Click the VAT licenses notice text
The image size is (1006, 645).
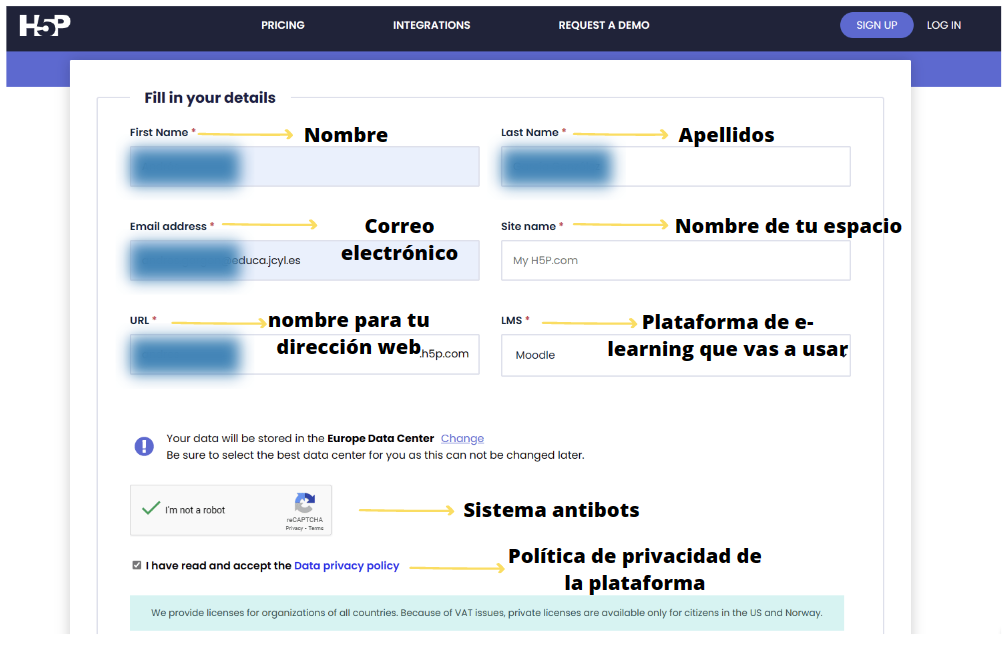coord(486,613)
